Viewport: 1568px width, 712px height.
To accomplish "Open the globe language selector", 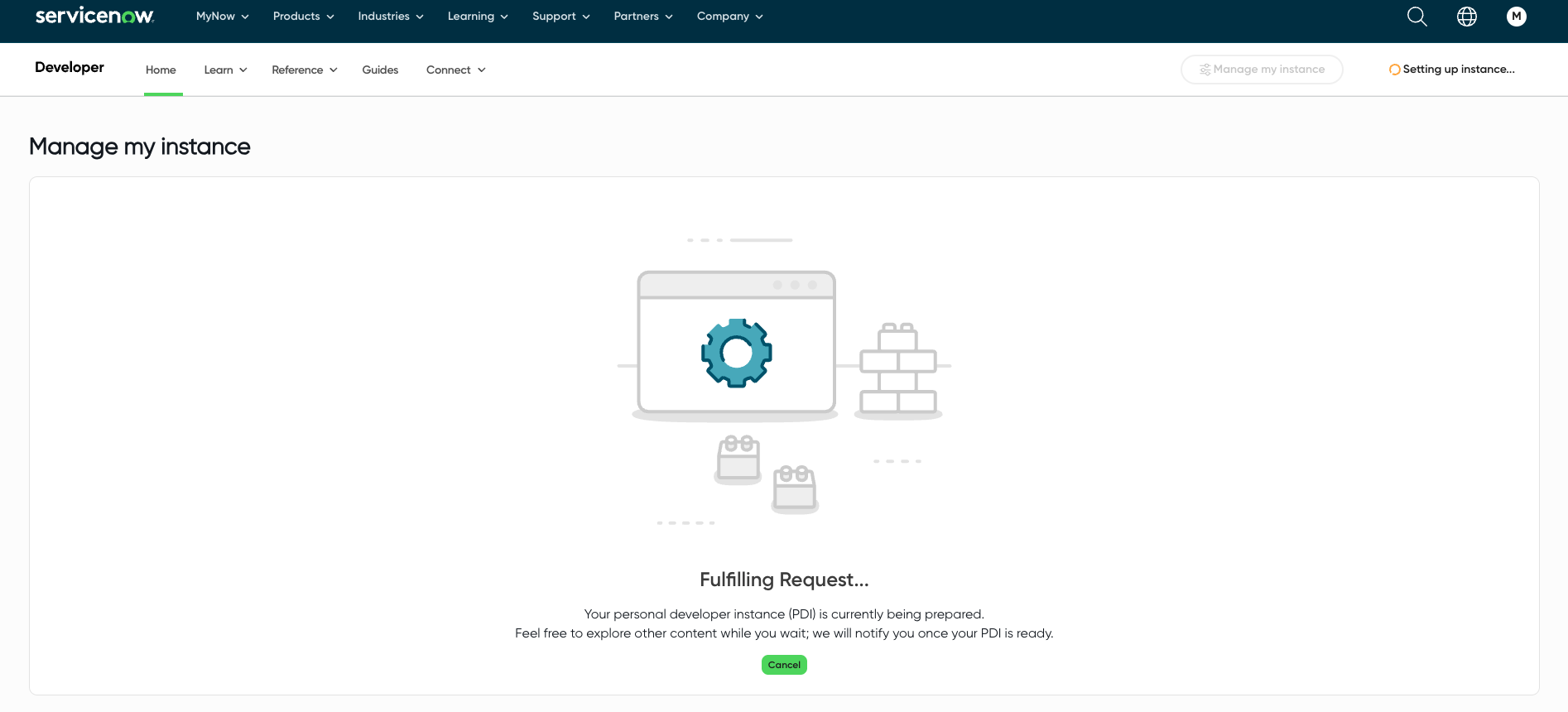I will coord(1466,17).
